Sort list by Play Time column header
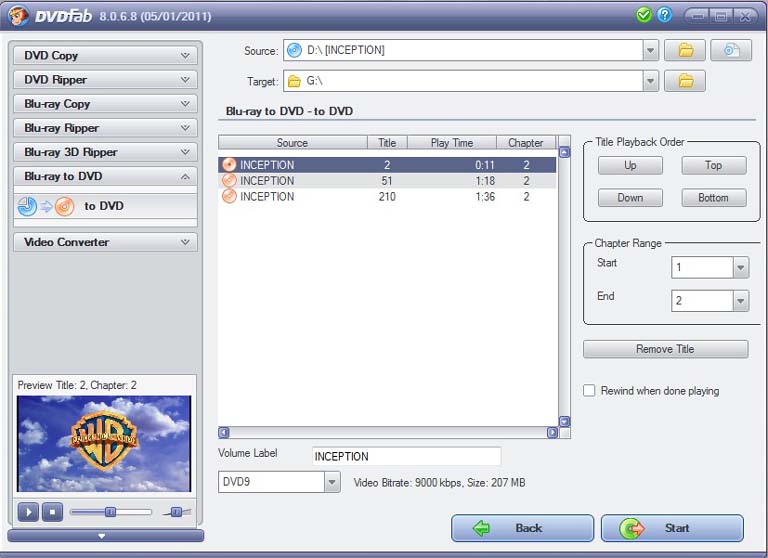 452,143
